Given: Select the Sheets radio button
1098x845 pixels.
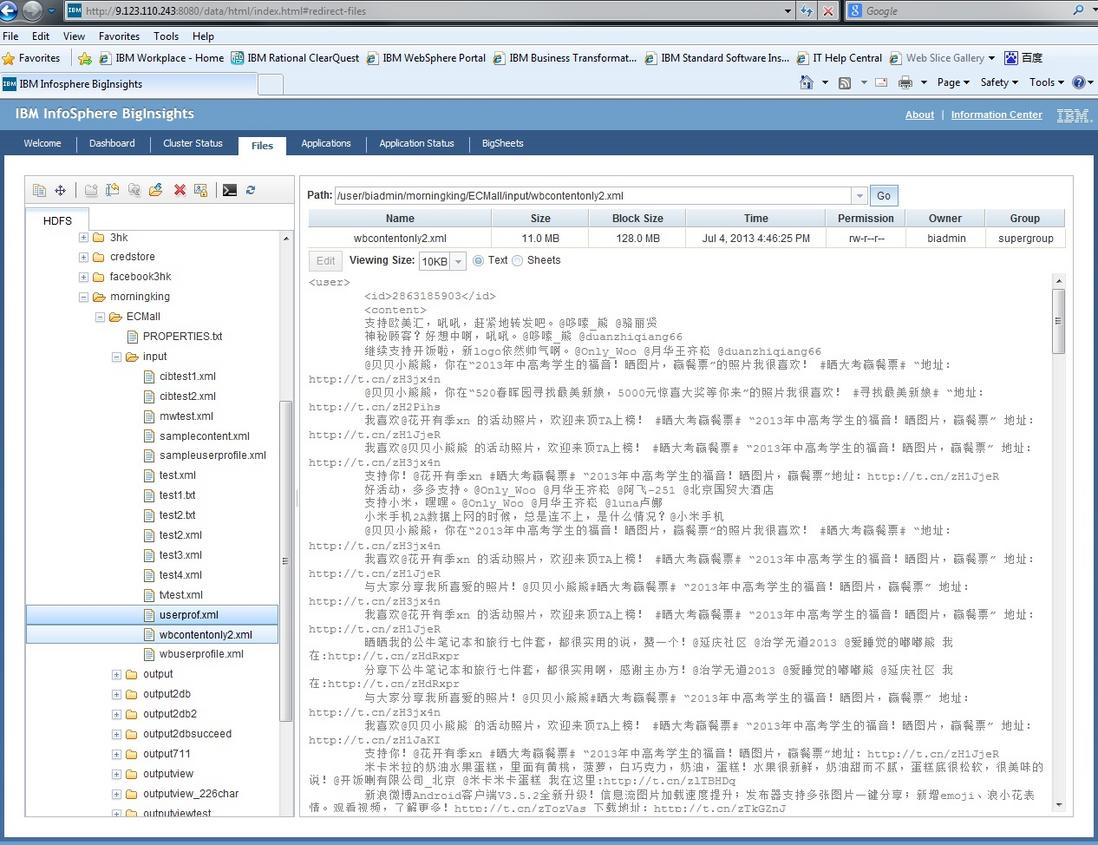Looking at the screenshot, I should tap(517, 260).
